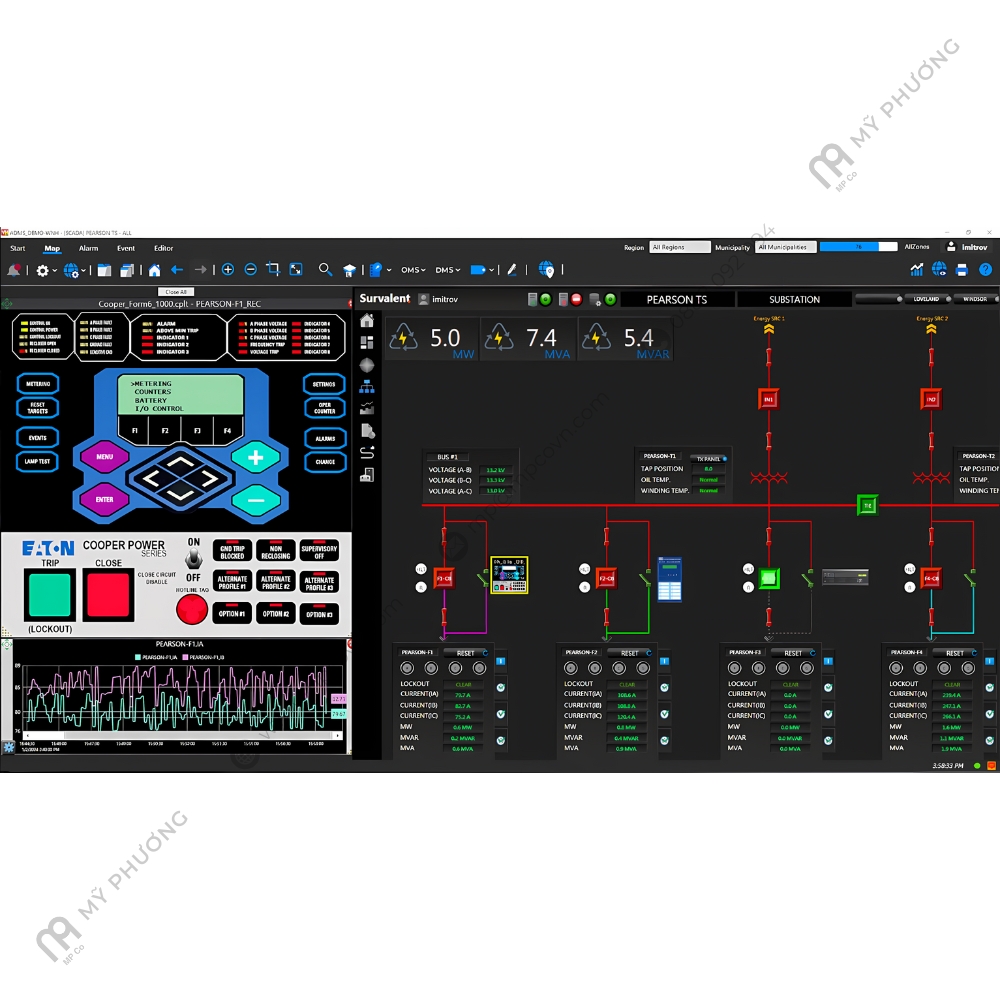
Task: Select the network hierarchy icon in Survalent sidebar
Action: (x=367, y=386)
